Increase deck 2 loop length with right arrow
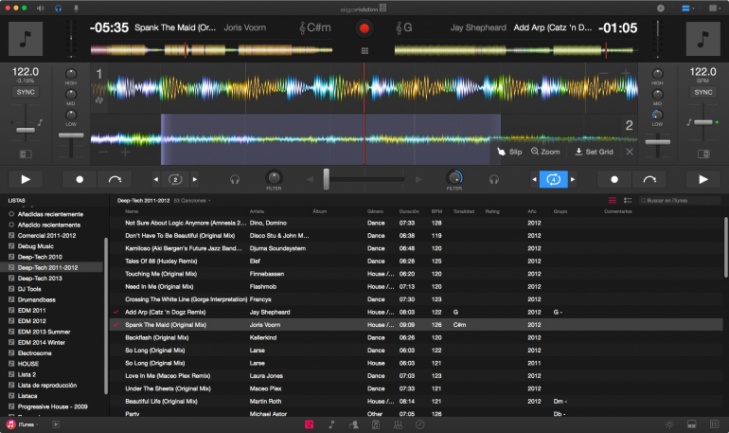This screenshot has height=433, width=729. tap(573, 180)
